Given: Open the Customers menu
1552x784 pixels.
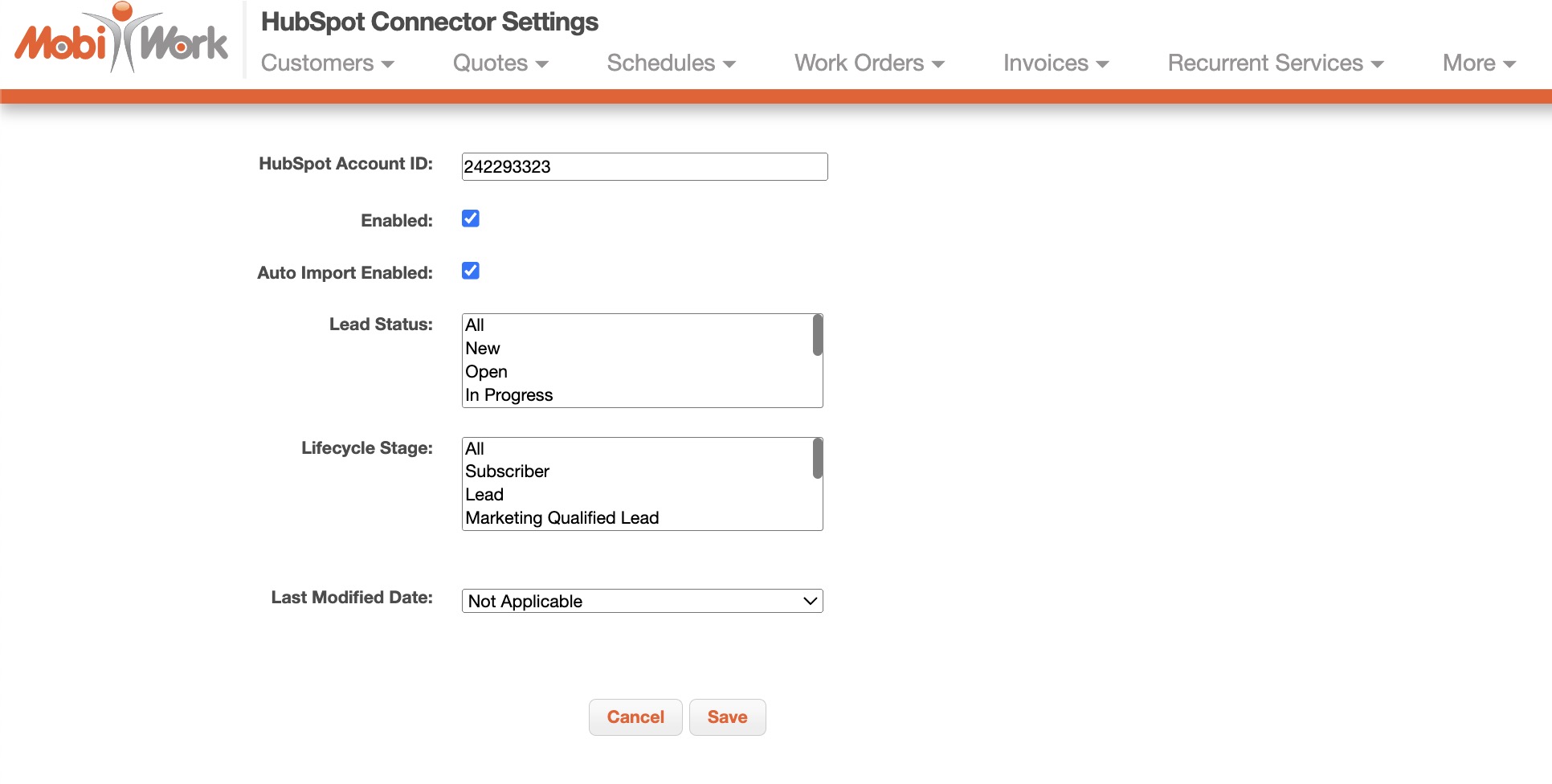Looking at the screenshot, I should 327,63.
